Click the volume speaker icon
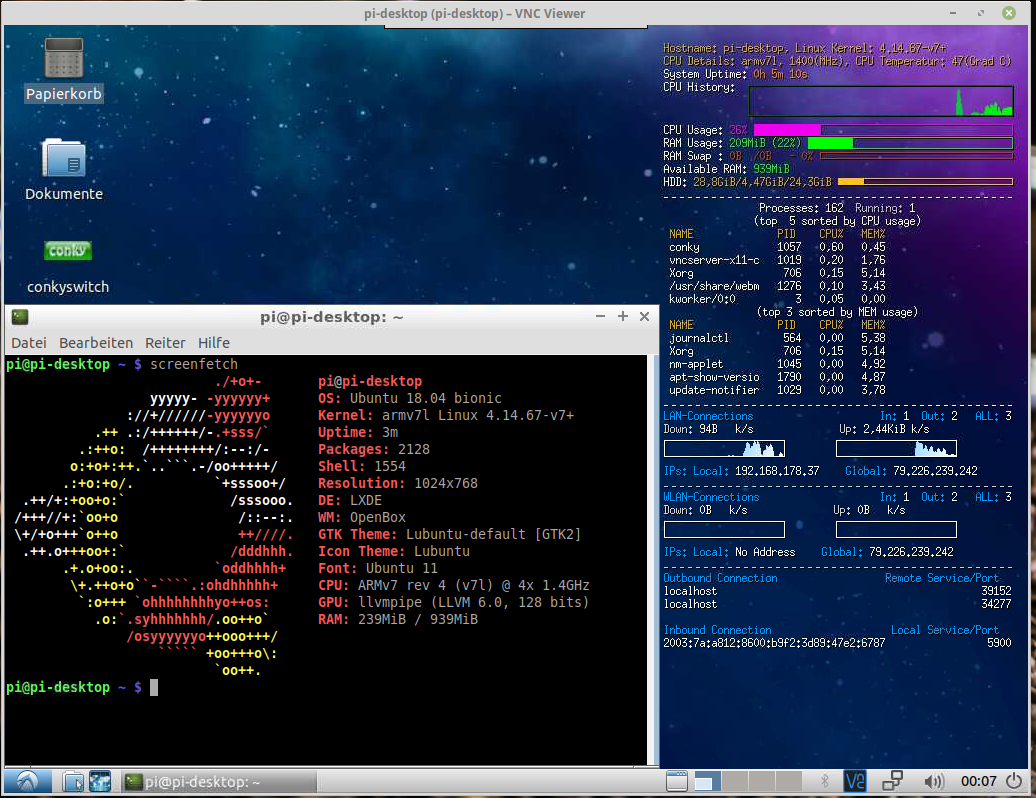This screenshot has height=798, width=1036. (x=934, y=781)
